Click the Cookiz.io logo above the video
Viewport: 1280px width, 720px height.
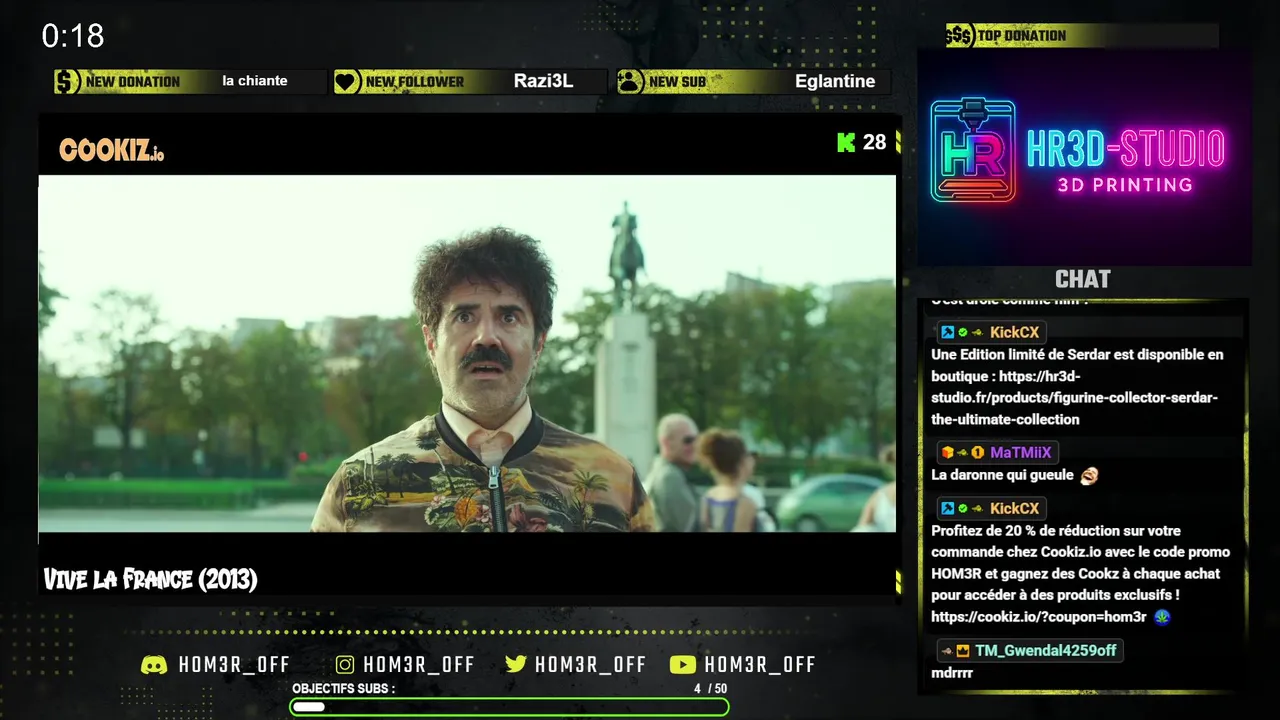(x=112, y=151)
